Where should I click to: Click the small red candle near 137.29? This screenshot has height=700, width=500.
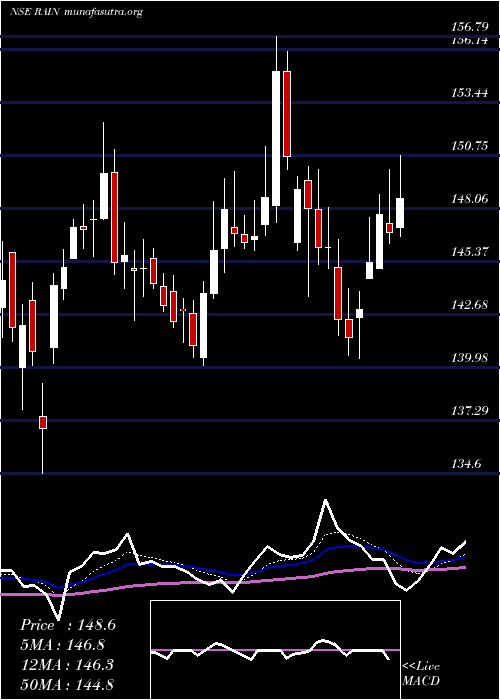pyautogui.click(x=43, y=422)
